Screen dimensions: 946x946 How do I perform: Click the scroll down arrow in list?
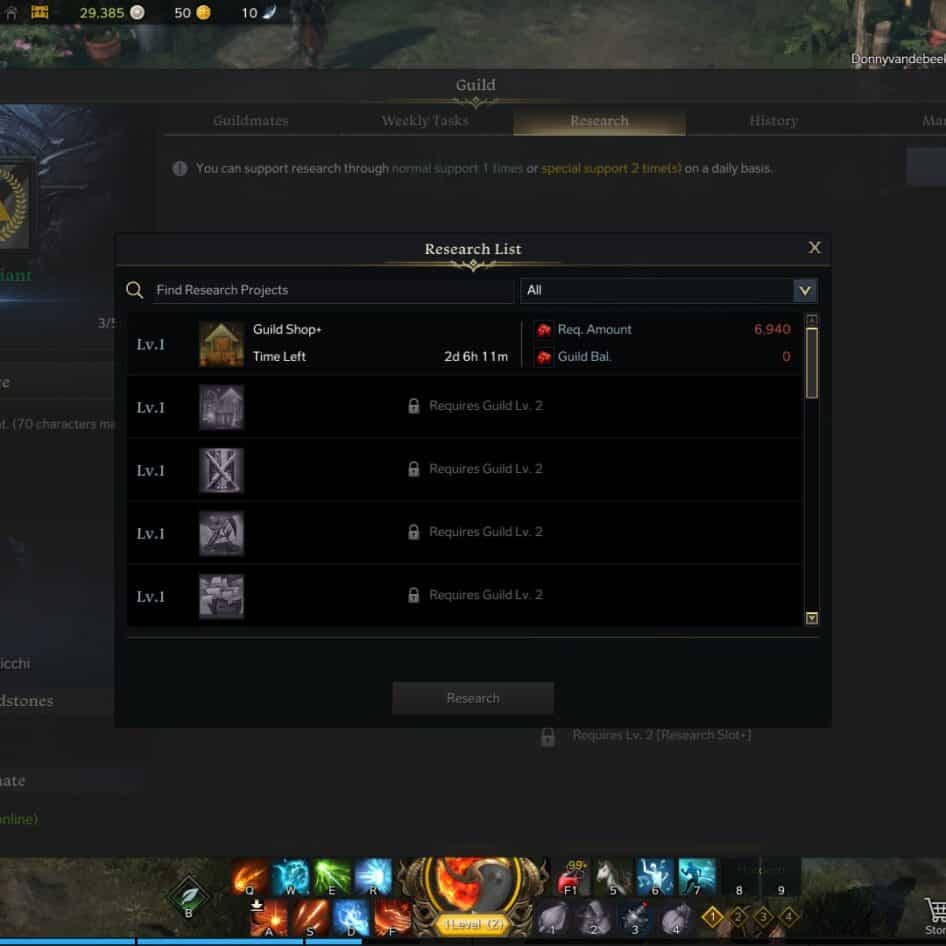point(812,618)
